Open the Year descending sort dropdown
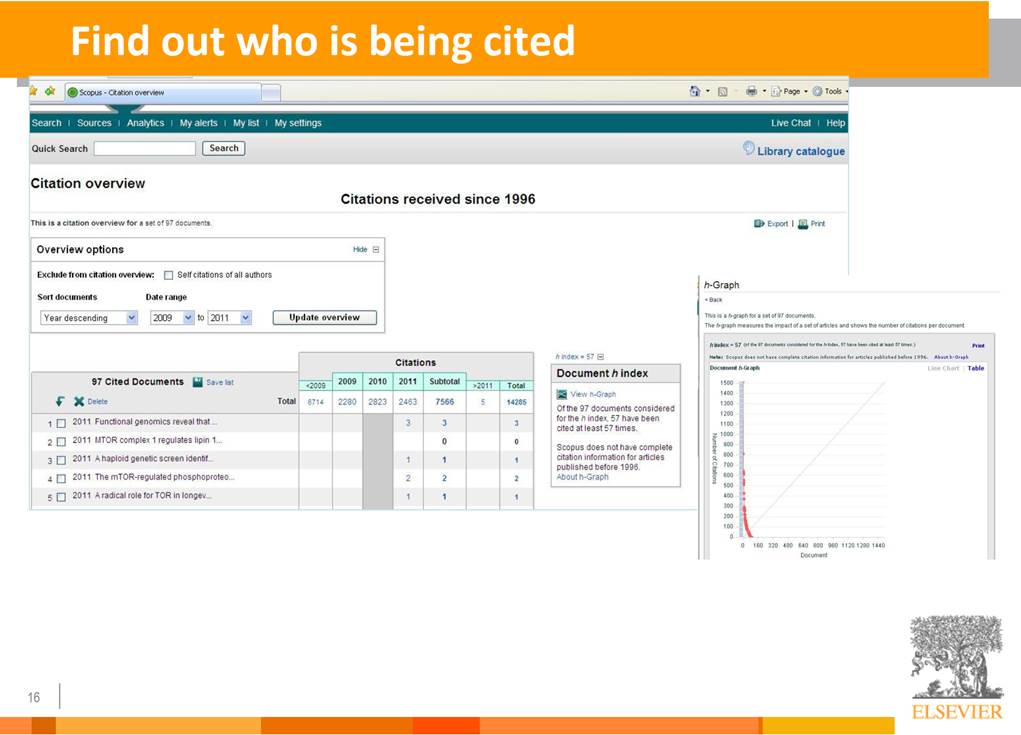 (88, 318)
